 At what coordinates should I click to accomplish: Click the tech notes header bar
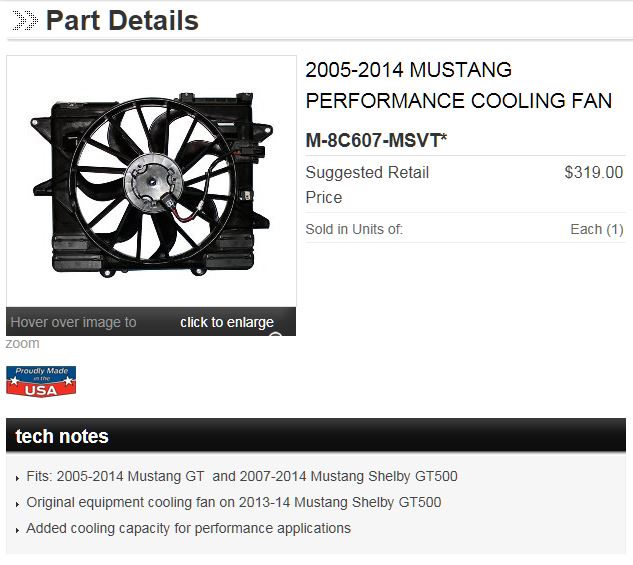[316, 436]
